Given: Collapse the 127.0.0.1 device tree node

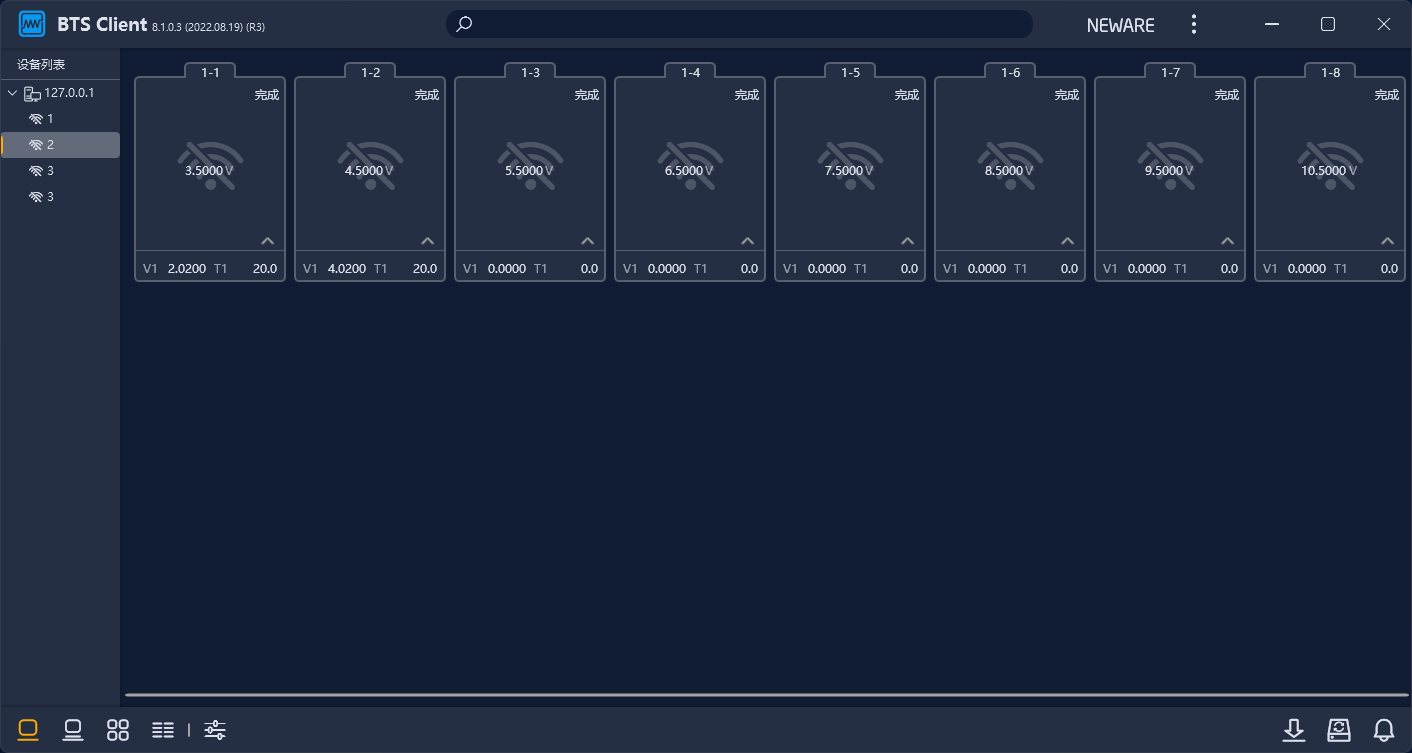Looking at the screenshot, I should [12, 93].
